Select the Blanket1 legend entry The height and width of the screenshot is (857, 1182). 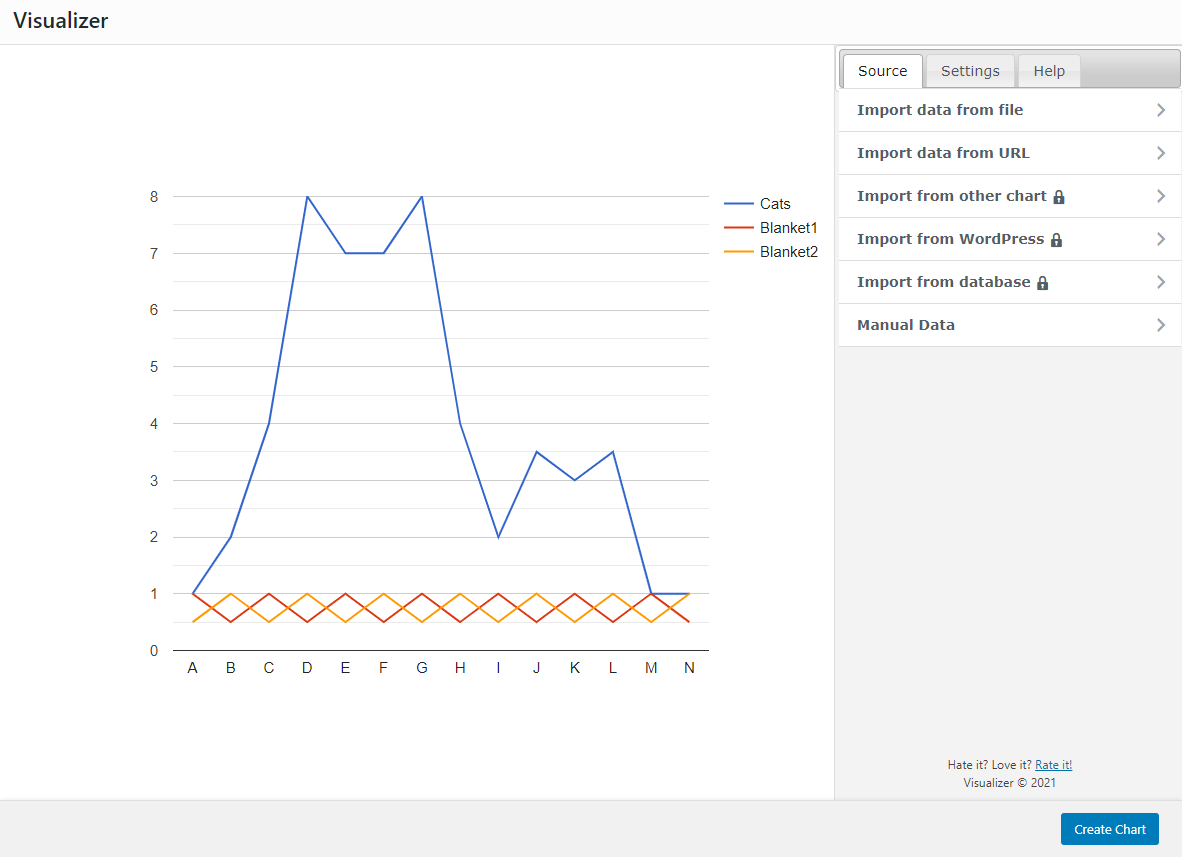(x=787, y=228)
